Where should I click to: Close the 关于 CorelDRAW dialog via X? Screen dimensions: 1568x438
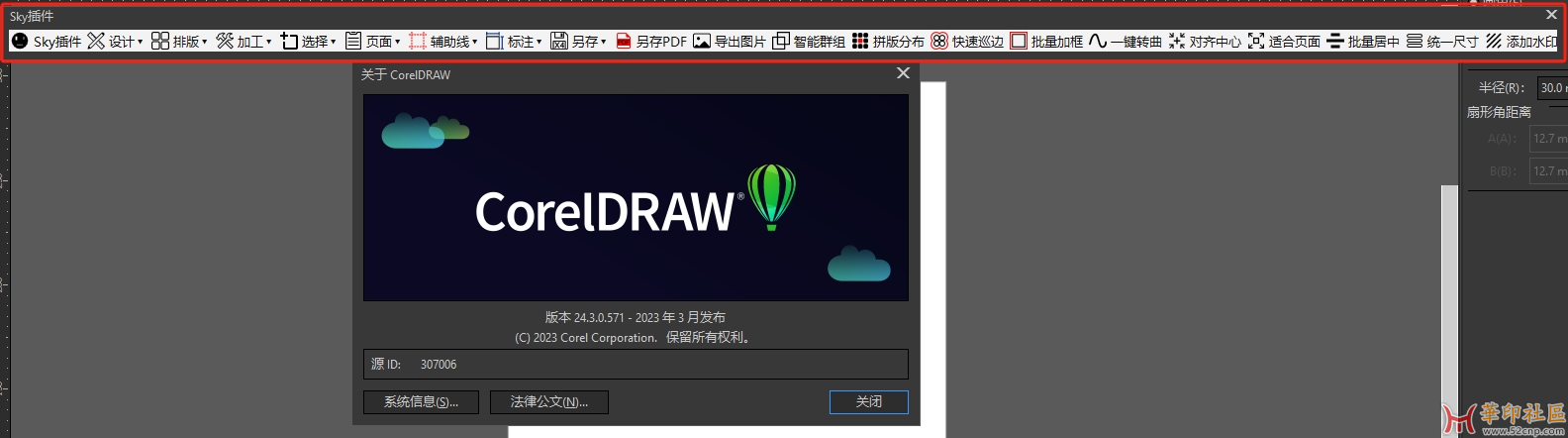click(x=903, y=73)
